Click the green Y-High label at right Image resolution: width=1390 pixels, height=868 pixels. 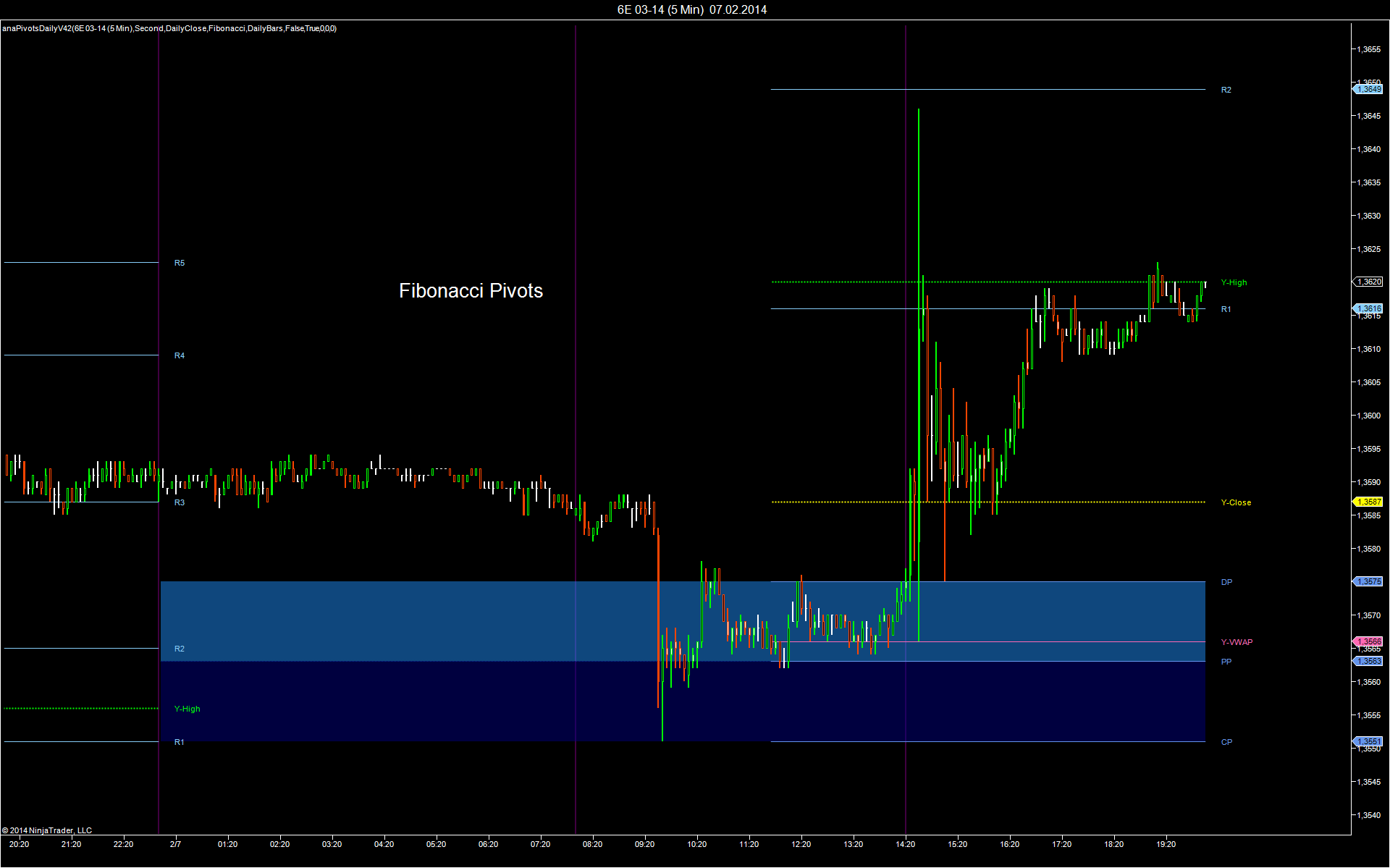[x=1234, y=282]
